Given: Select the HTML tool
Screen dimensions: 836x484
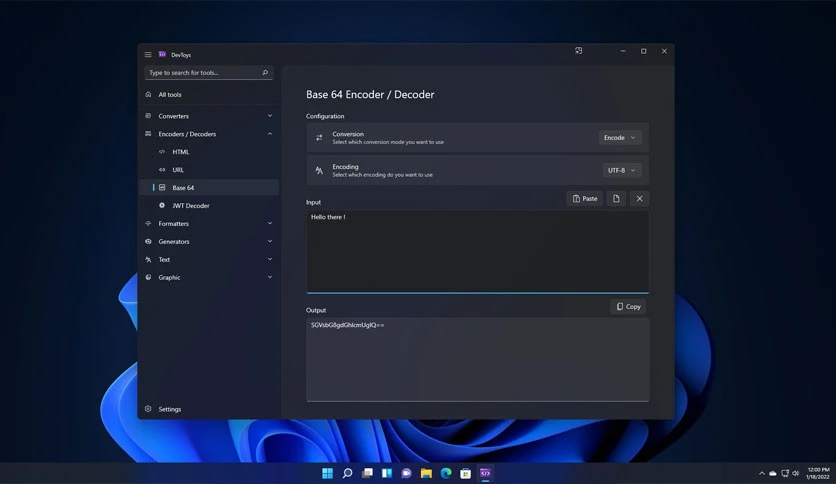Looking at the screenshot, I should [x=209, y=152].
